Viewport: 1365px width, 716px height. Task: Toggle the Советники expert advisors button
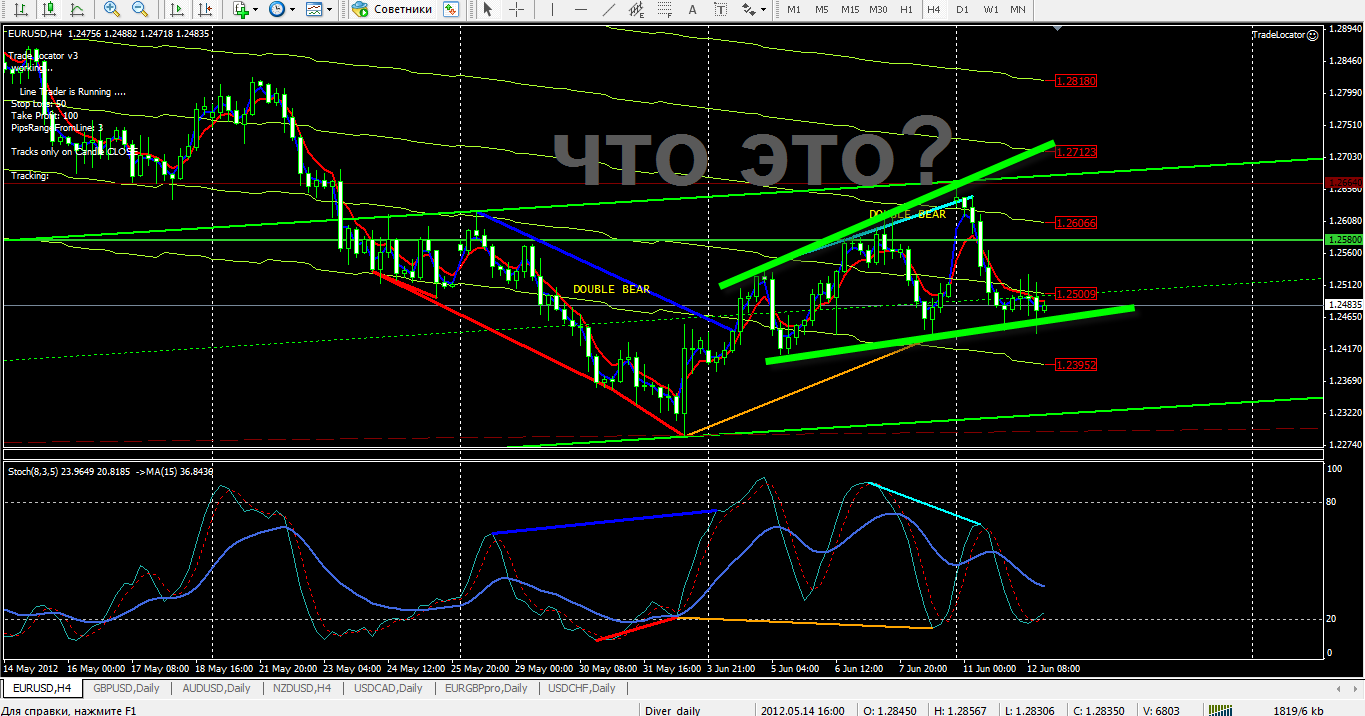(x=392, y=9)
